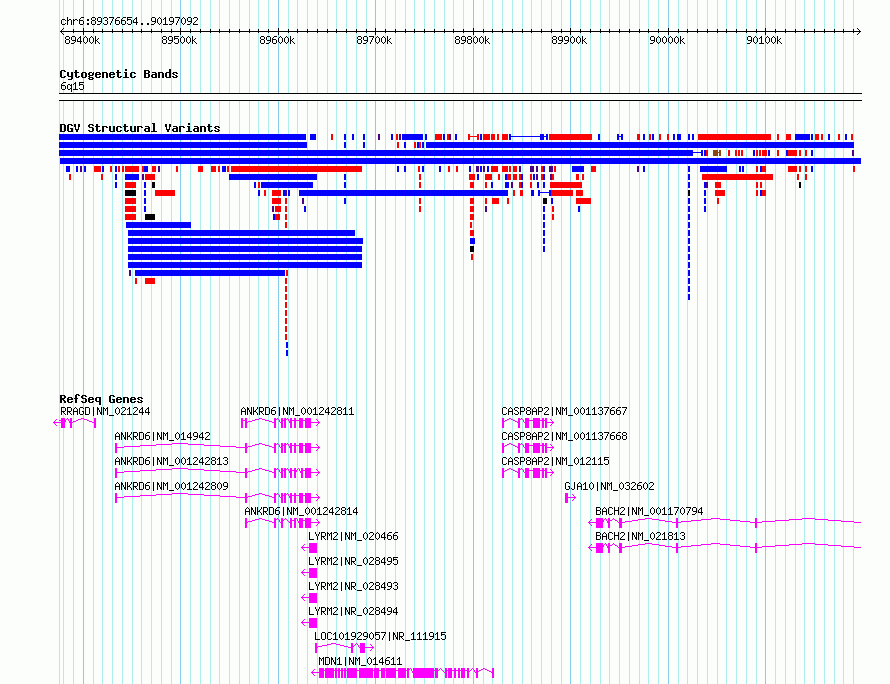Click the GJA10 gene model glyph
Viewport: 890px width, 684px height.
(570, 498)
